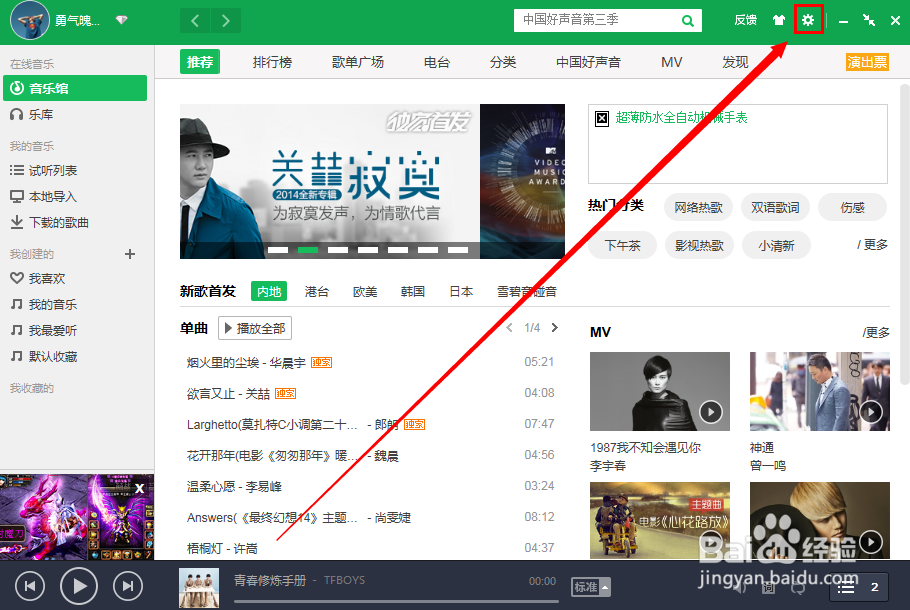Switch to mini mode icon
This screenshot has width=910, height=610.
pos(869,20)
